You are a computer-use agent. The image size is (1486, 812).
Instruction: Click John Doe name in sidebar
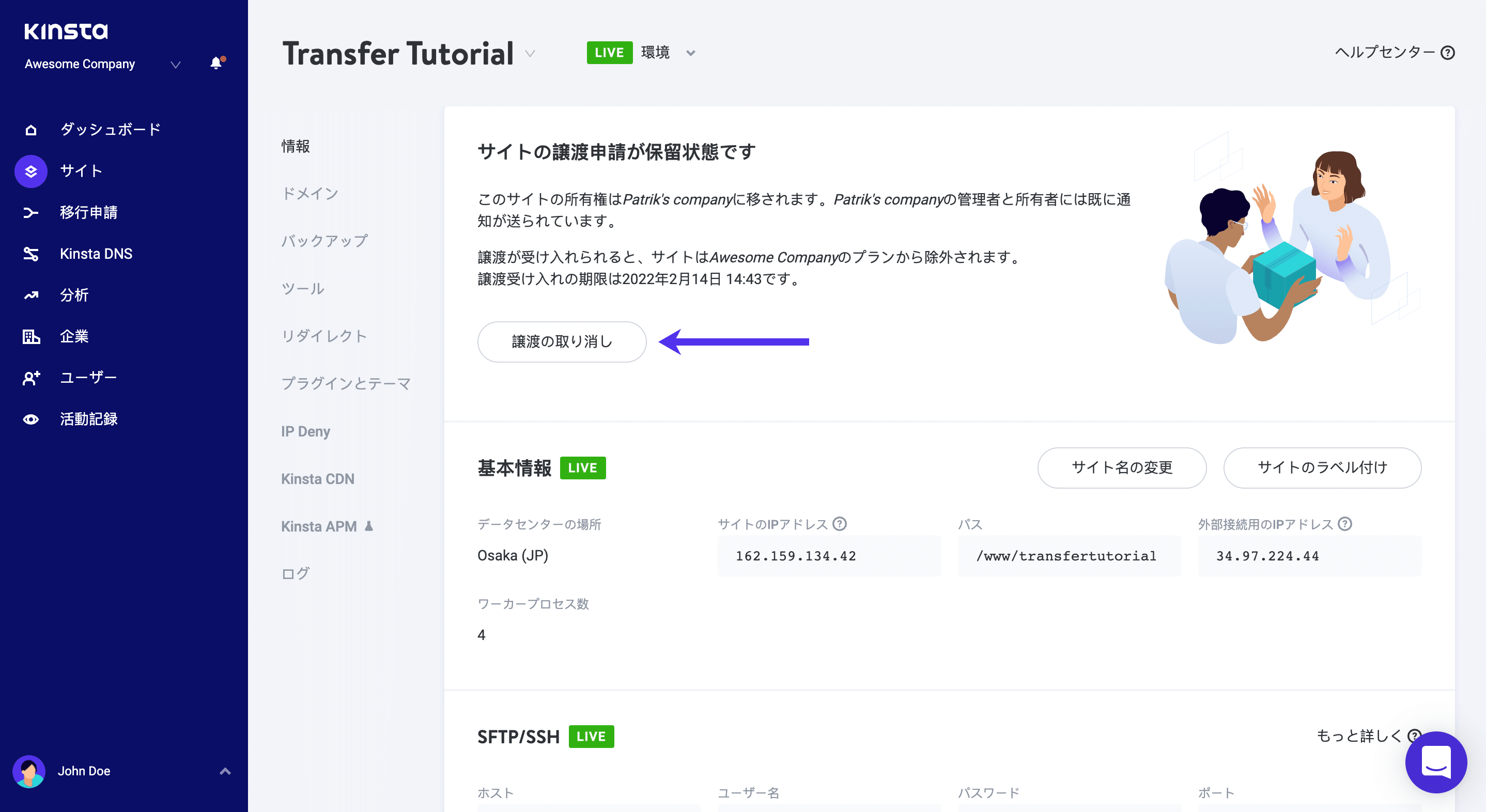coord(84,771)
